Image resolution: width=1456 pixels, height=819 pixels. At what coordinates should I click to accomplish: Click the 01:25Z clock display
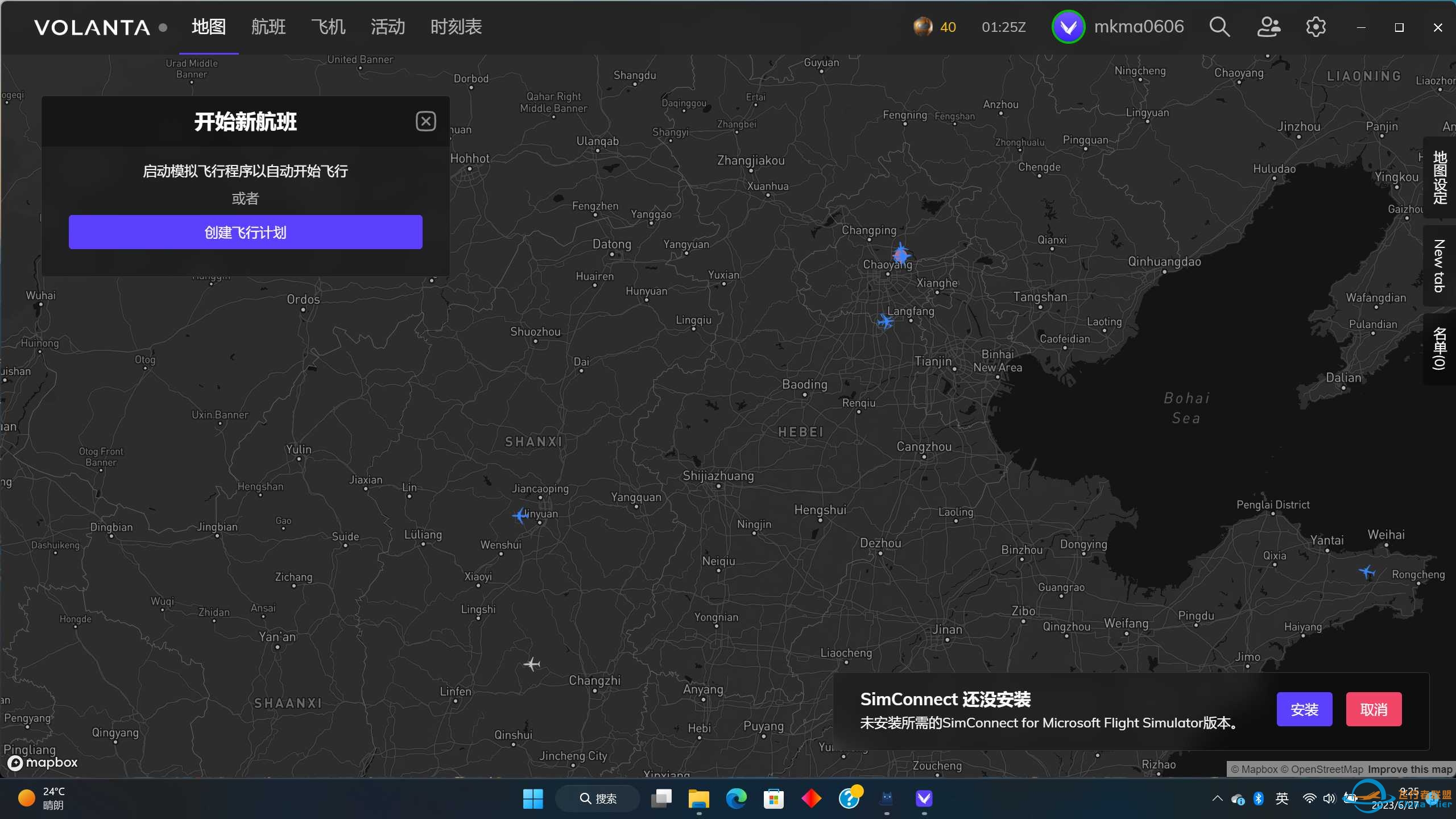1003,27
